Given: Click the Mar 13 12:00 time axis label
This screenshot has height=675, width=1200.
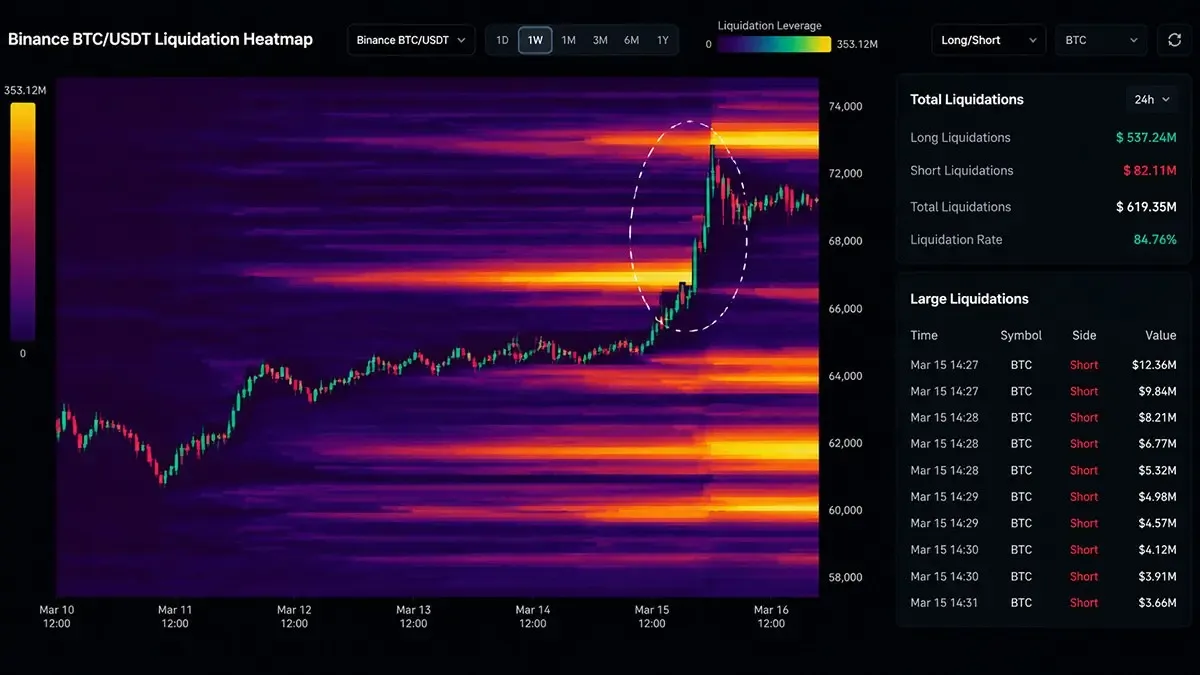Looking at the screenshot, I should click(413, 616).
